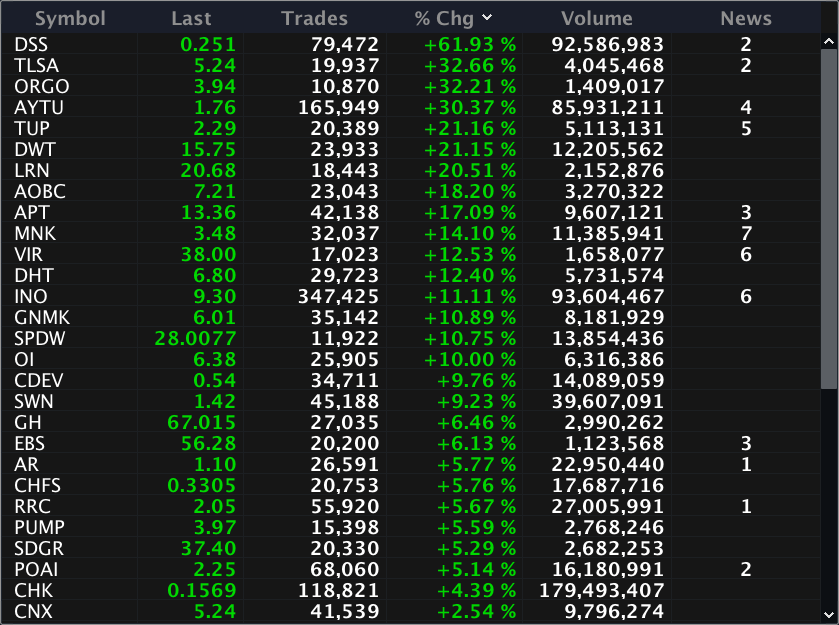Select the SDGR symbol
The width and height of the screenshot is (839, 625).
pos(39,548)
